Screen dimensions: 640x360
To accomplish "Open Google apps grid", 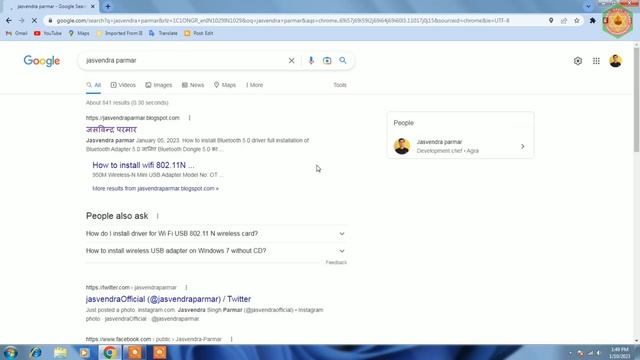I will click(x=596, y=61).
